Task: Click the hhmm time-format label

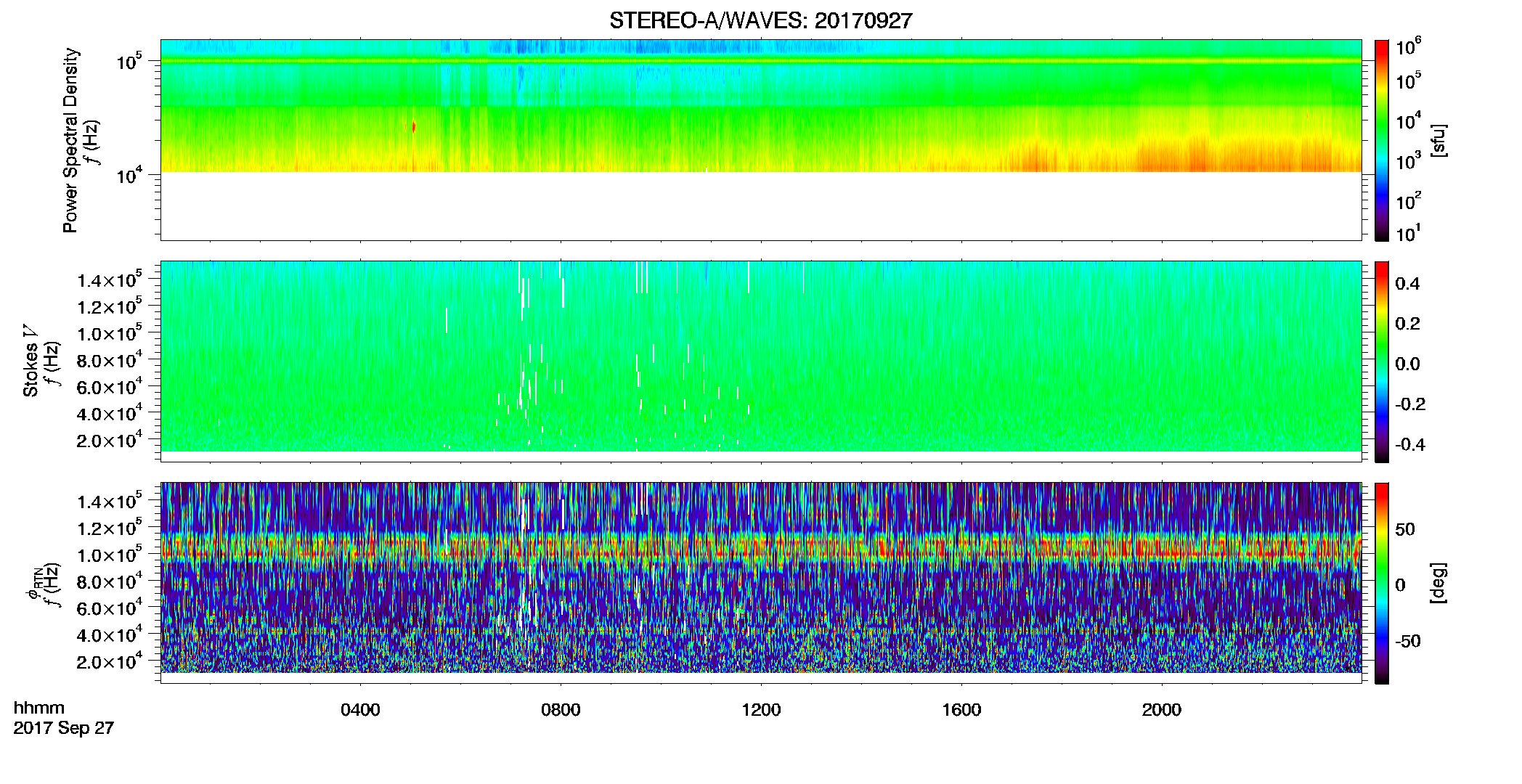Action: [x=39, y=708]
